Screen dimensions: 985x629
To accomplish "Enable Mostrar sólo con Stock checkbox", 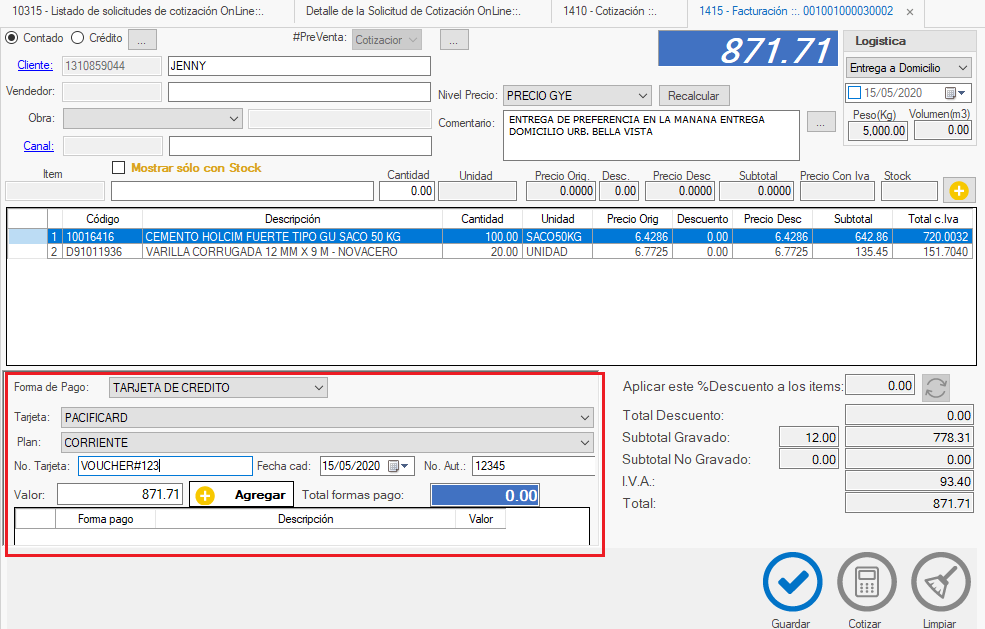I will [119, 168].
